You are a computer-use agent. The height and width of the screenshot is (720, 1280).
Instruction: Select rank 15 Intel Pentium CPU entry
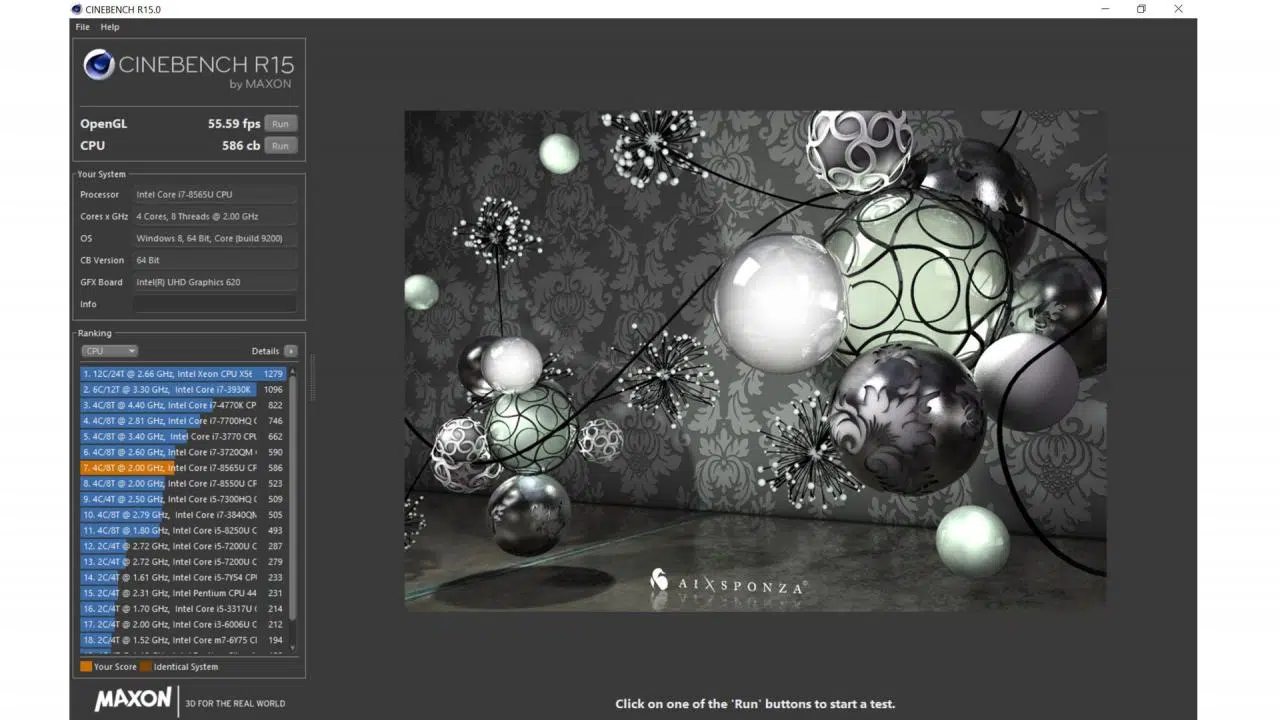tap(184, 593)
